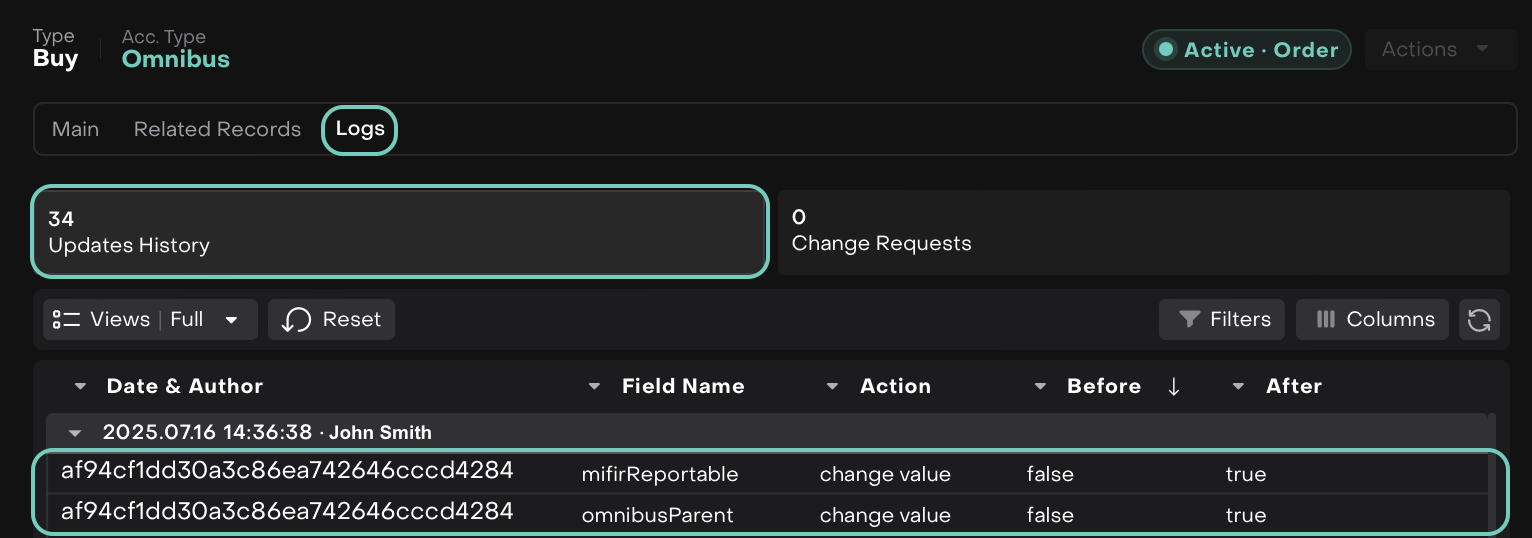Switch to the Main tab
This screenshot has width=1532, height=538.
pyautogui.click(x=75, y=130)
